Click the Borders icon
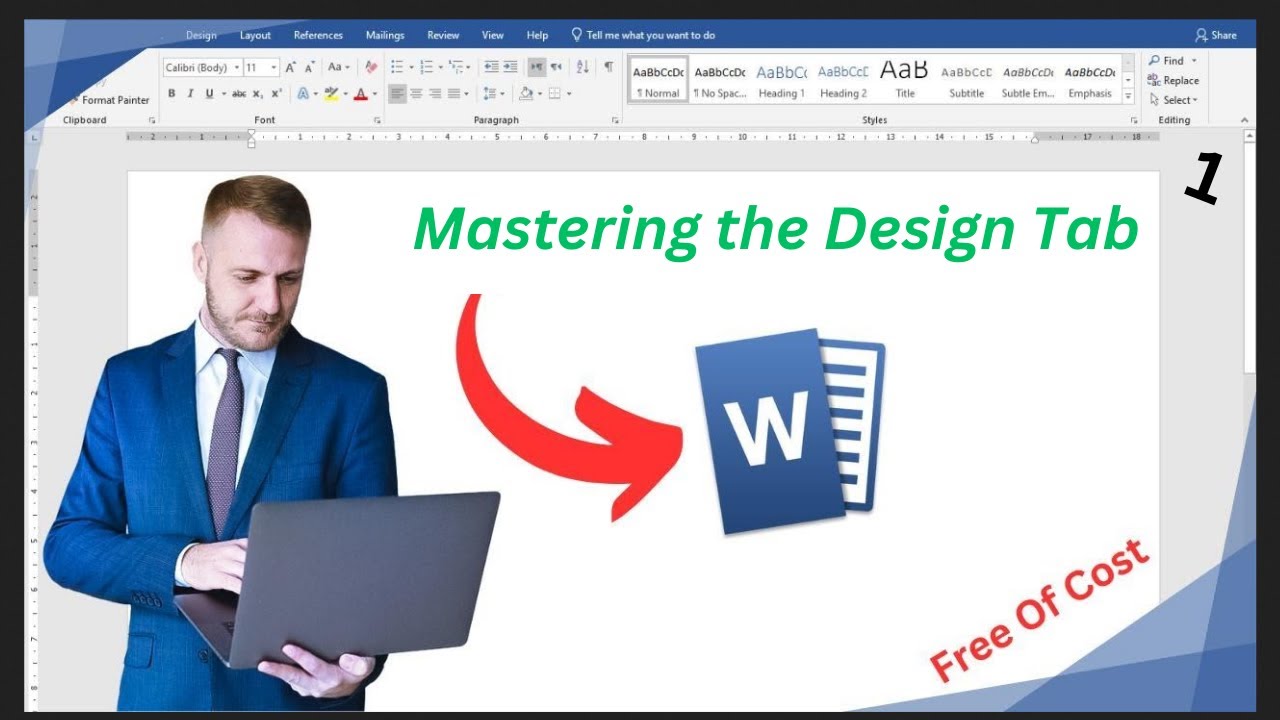The width and height of the screenshot is (1280, 720). (554, 94)
